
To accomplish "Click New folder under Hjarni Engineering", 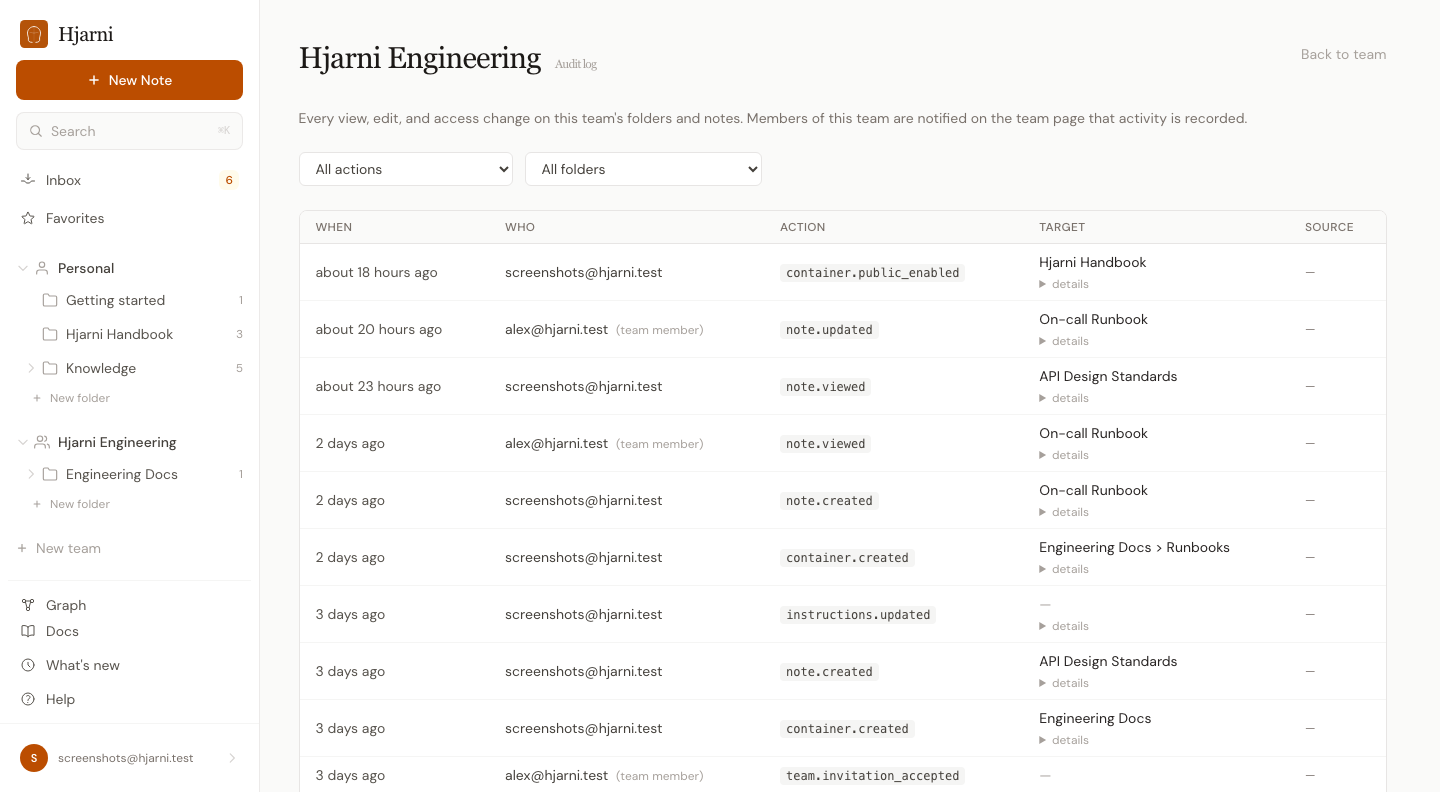I will (x=71, y=504).
